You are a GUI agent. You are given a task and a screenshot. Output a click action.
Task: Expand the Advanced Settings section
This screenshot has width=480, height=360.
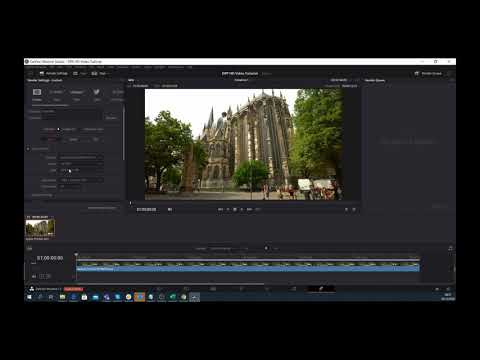(x=42, y=195)
